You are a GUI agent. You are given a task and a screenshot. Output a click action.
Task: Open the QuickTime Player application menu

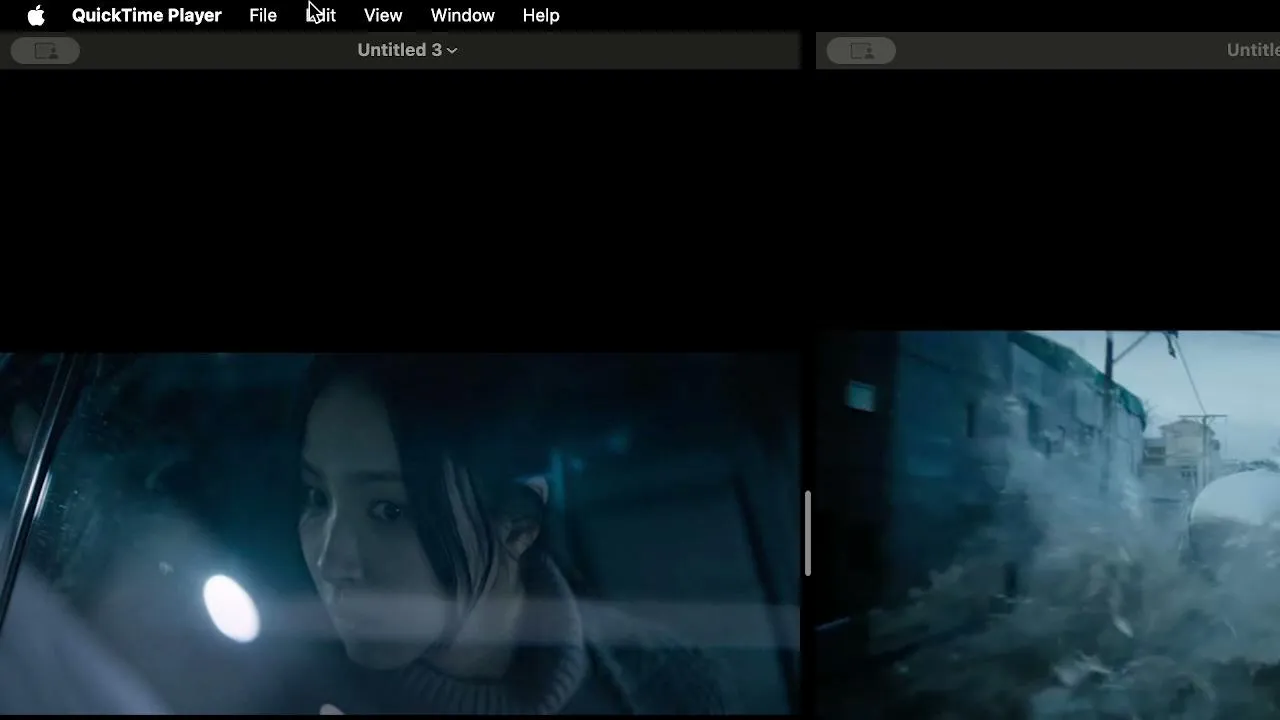[x=147, y=16]
